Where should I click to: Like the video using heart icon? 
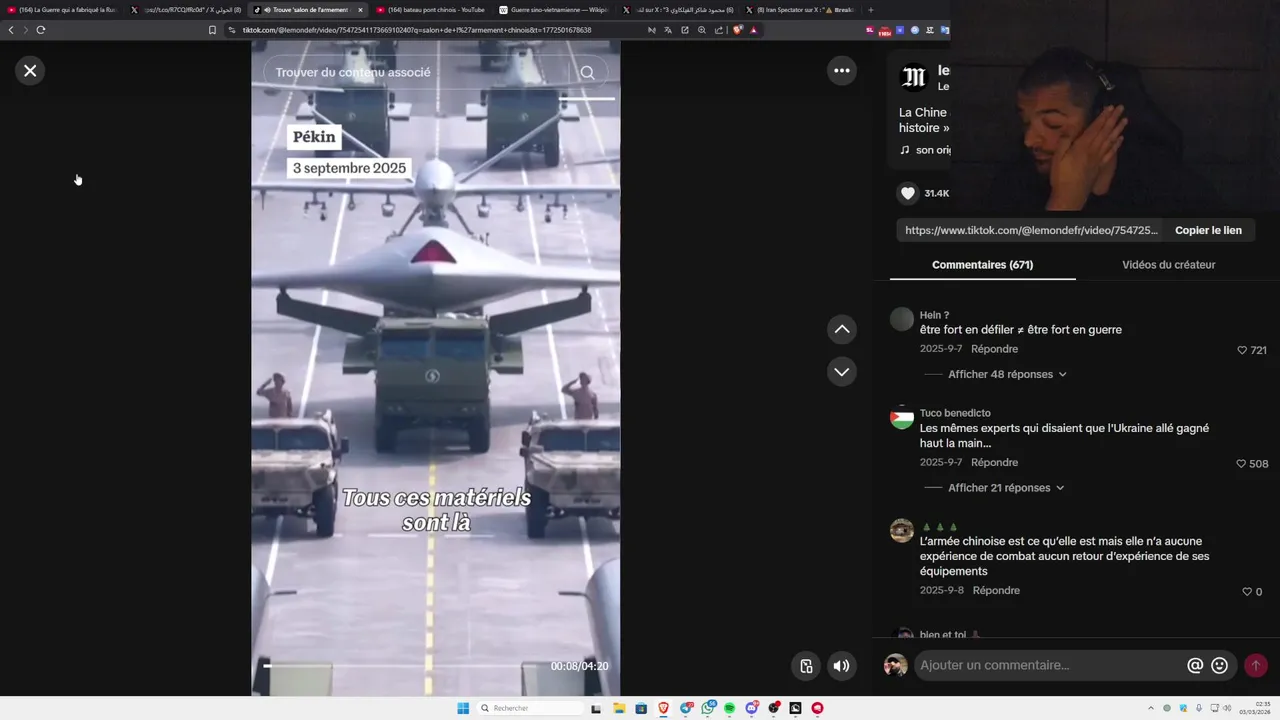click(x=907, y=193)
